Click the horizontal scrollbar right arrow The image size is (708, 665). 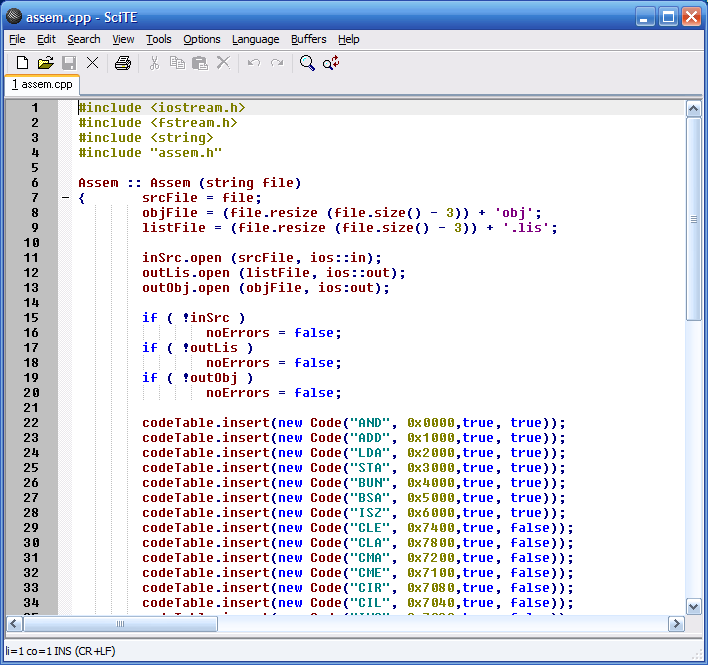[x=676, y=624]
